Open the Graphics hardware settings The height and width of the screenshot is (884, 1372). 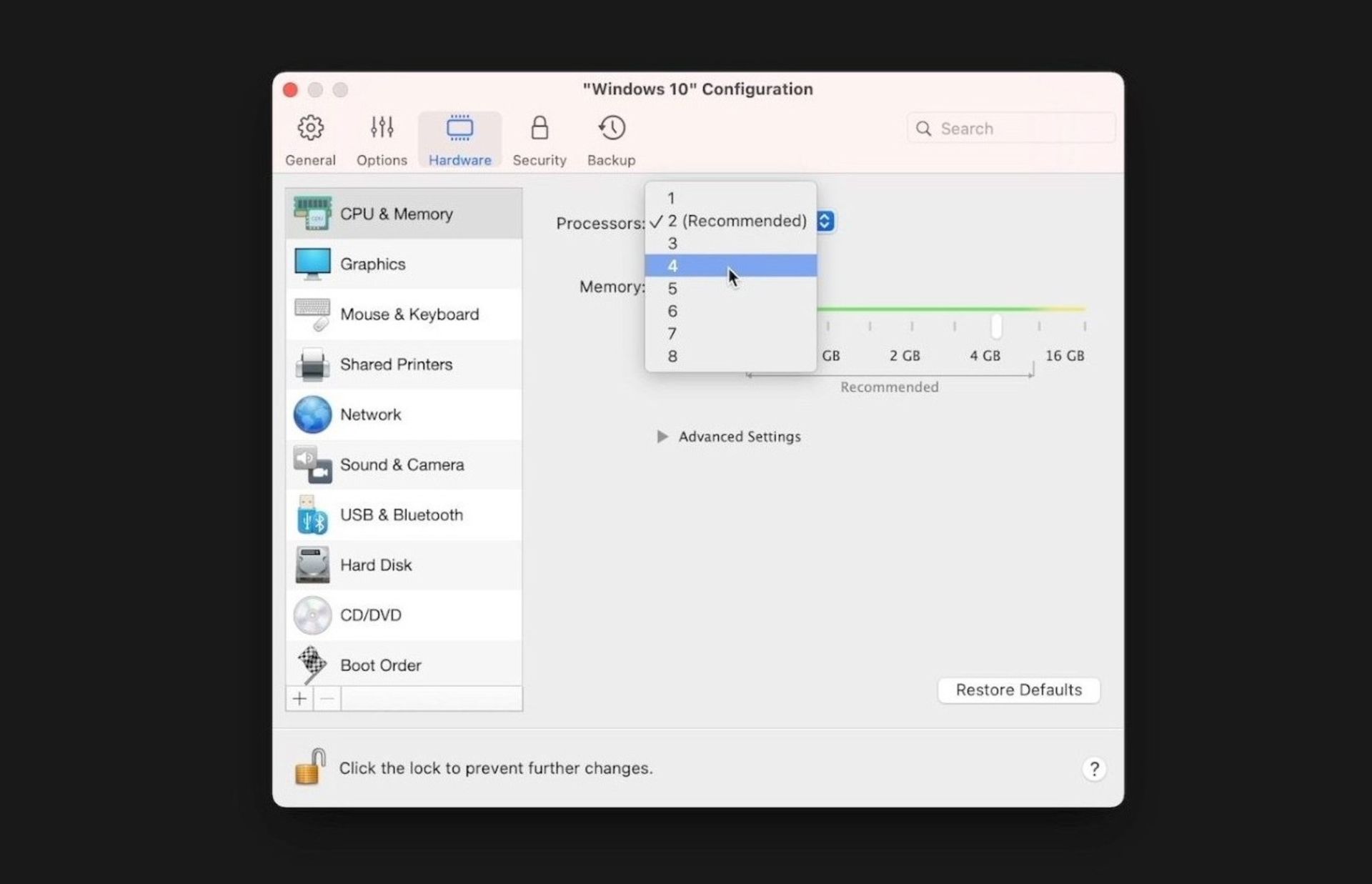[372, 264]
